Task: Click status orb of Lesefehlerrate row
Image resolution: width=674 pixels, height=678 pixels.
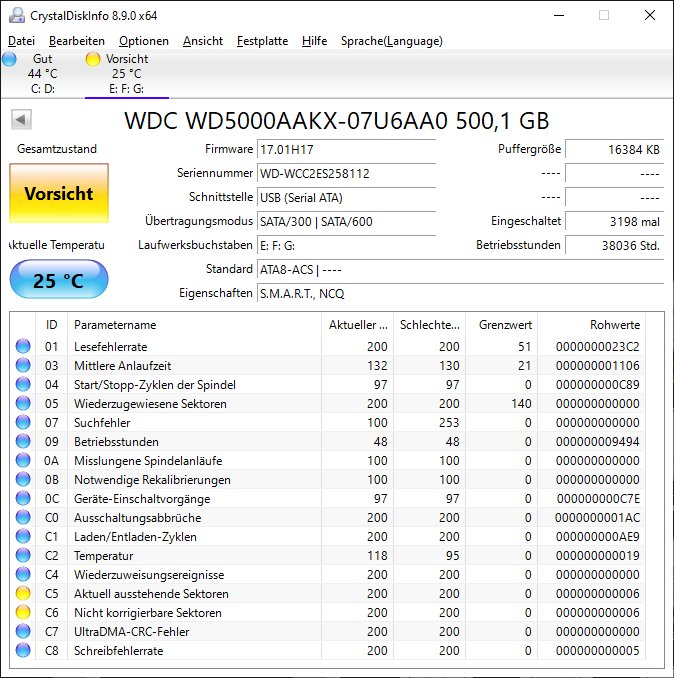Action: coord(23,346)
